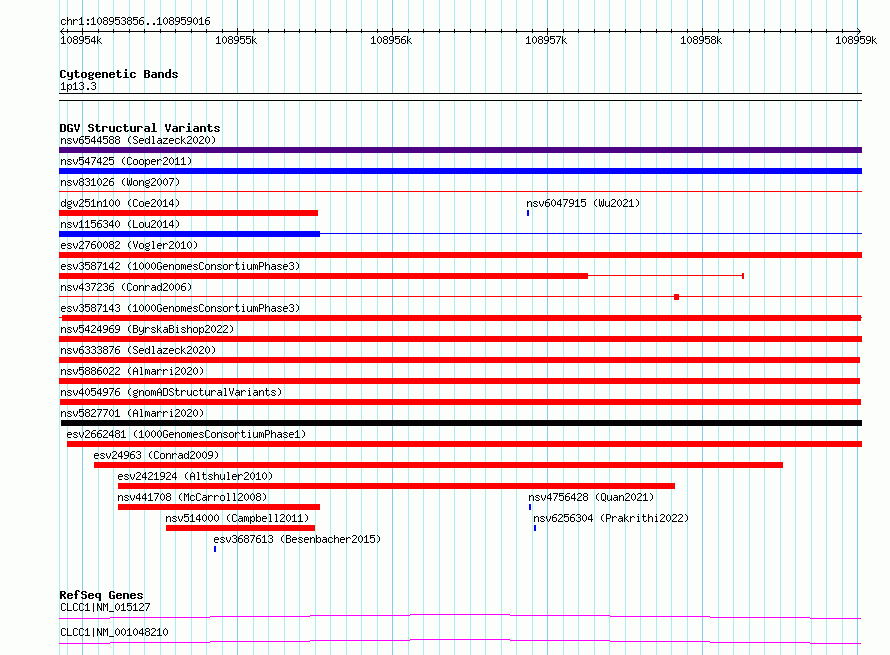
Task: Open nsv547425 (Cooper2011) variant label
Action: pos(126,161)
